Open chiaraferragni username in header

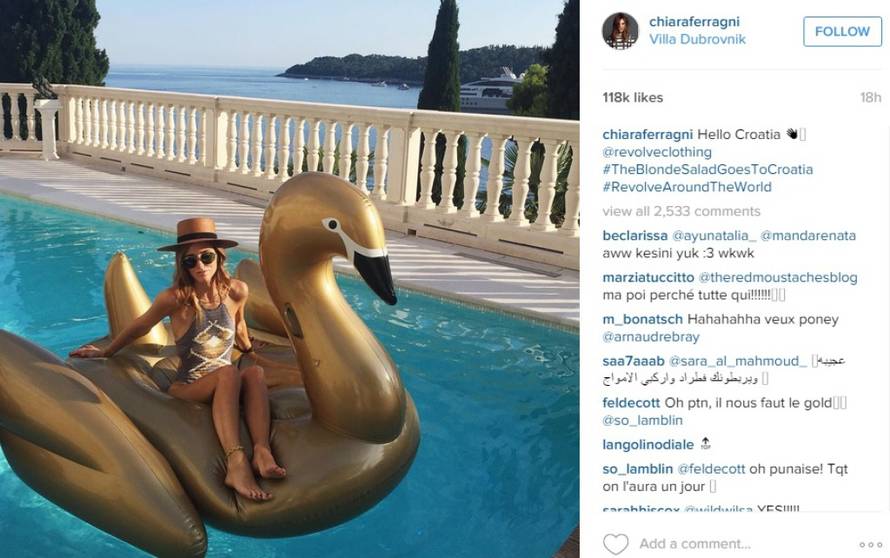[x=694, y=22]
